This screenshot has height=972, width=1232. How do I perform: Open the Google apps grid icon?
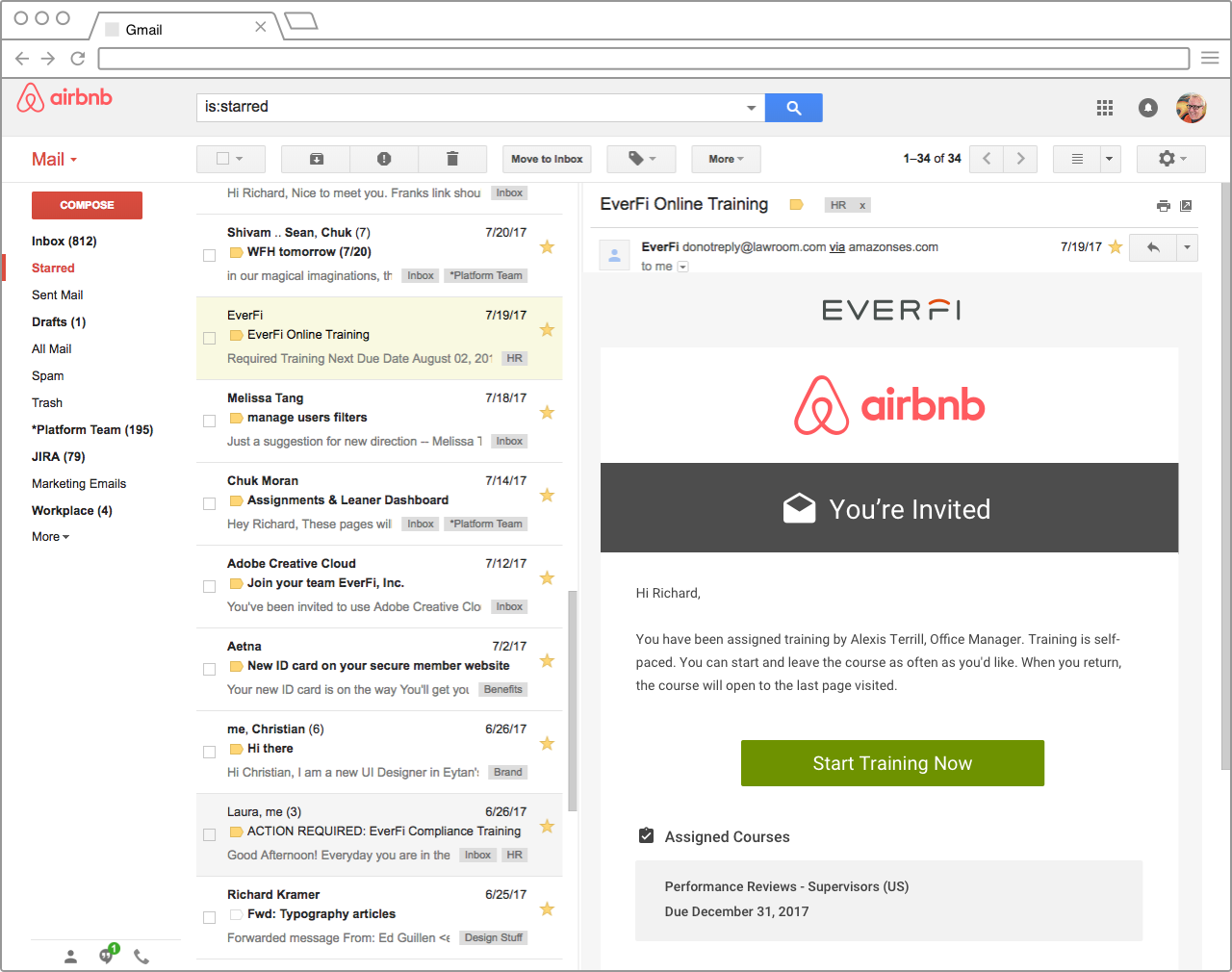click(x=1105, y=108)
